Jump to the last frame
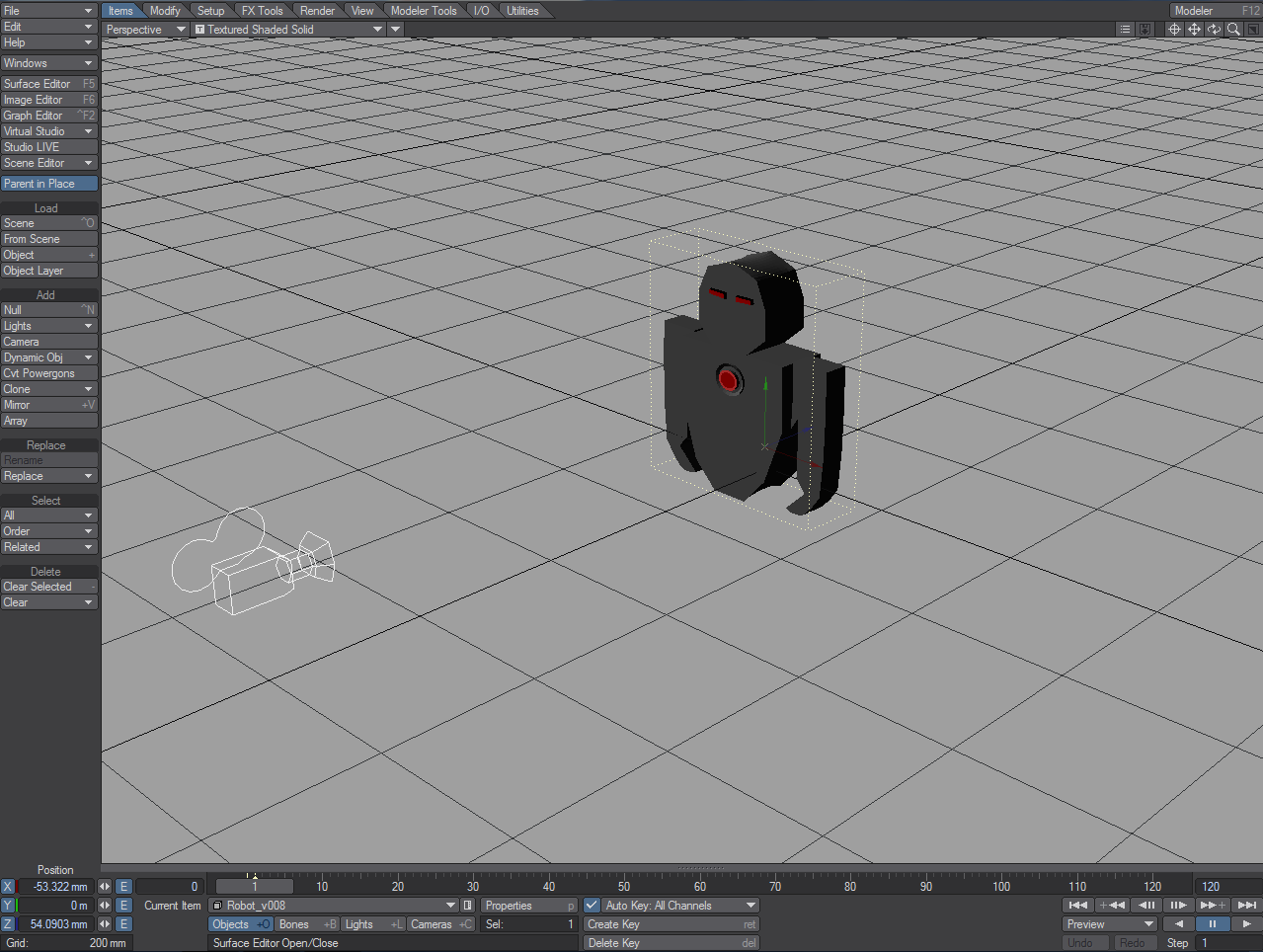1263x952 pixels. click(1246, 905)
